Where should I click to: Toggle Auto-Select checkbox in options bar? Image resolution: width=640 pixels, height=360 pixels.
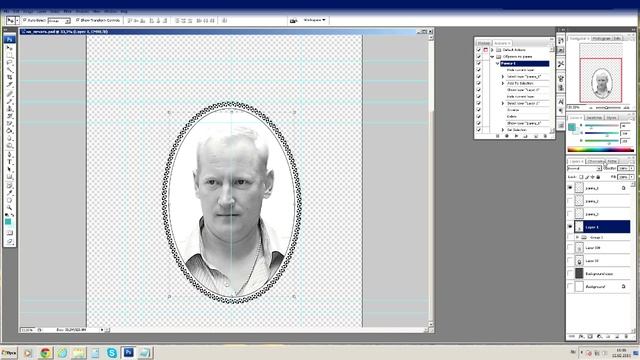point(24,20)
